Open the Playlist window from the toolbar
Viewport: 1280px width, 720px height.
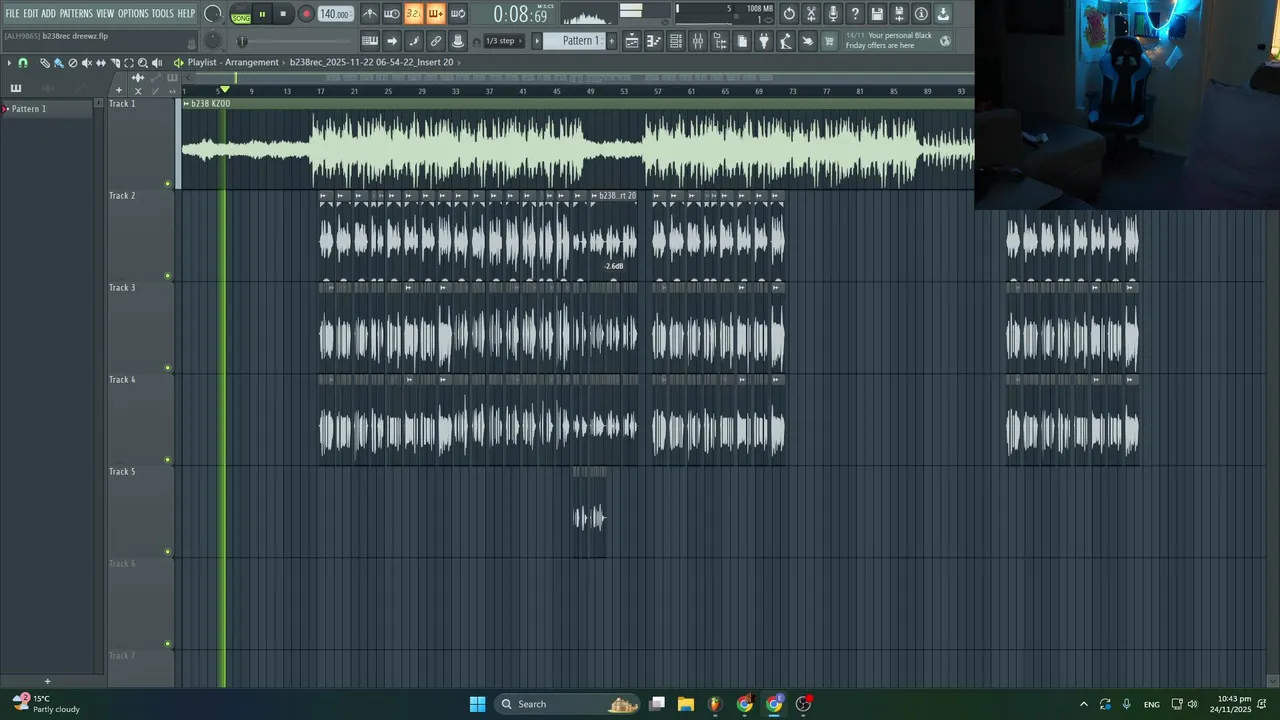coord(632,41)
